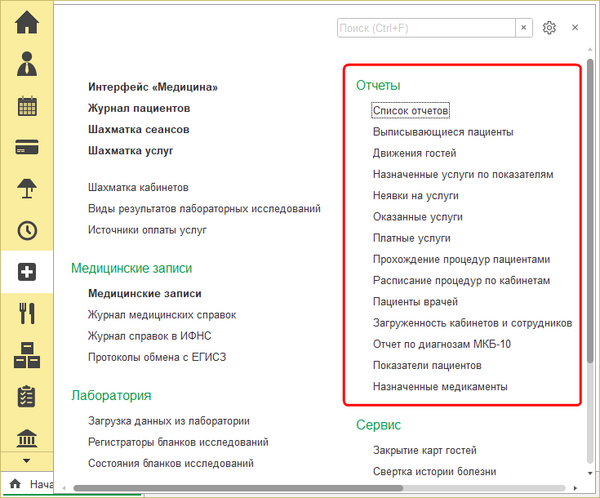This screenshot has height=498, width=600.
Task: Open the person with tie sidebar section
Action: coord(27,64)
